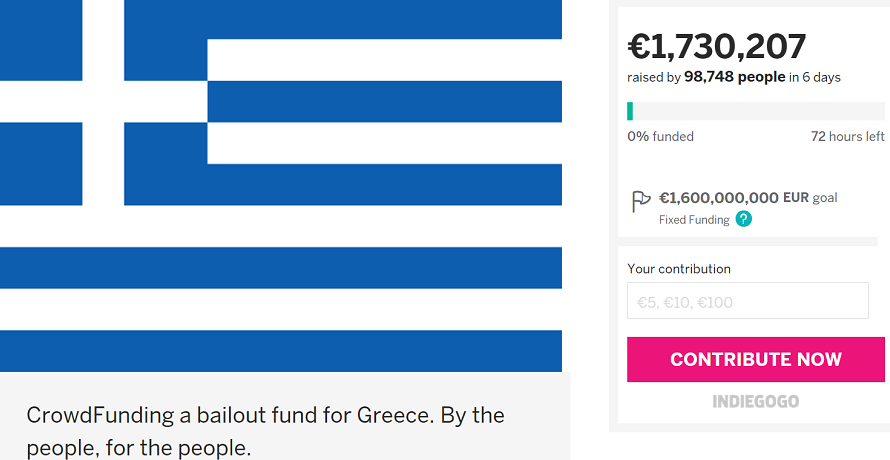Click the EUR currency label
The width and height of the screenshot is (890, 460).
(796, 198)
